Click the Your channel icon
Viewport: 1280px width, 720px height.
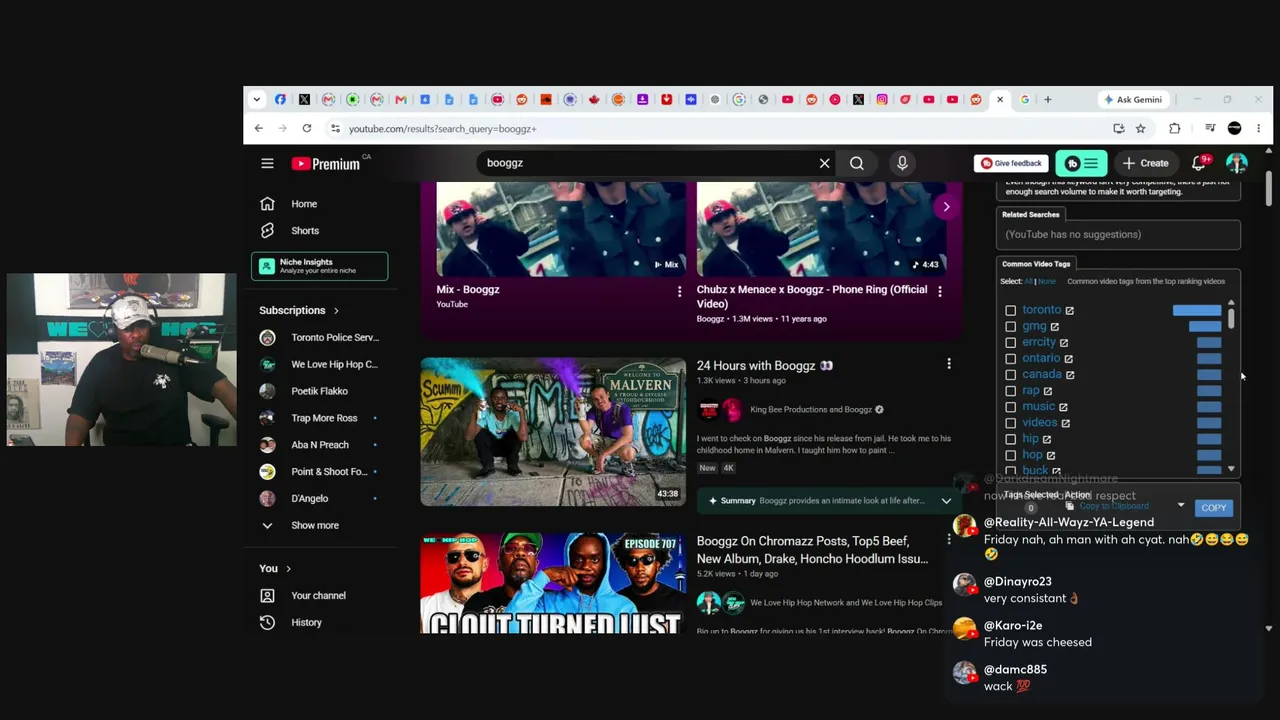[x=267, y=595]
